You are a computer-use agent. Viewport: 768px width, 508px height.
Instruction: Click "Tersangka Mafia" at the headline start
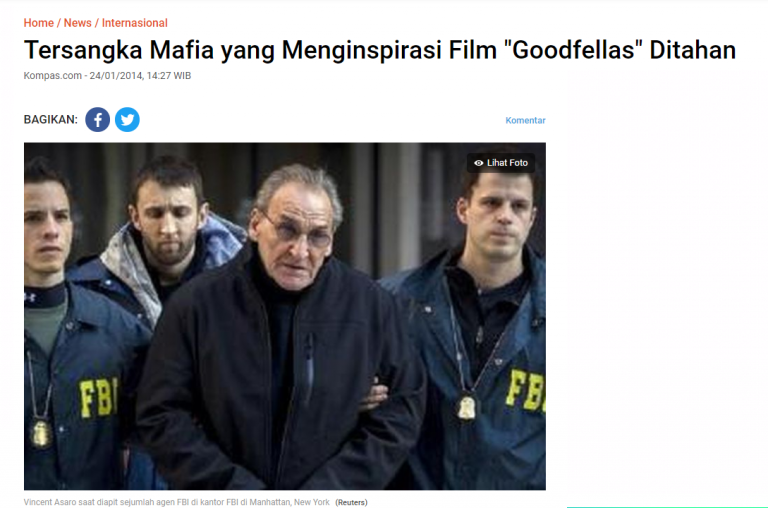click(x=119, y=50)
